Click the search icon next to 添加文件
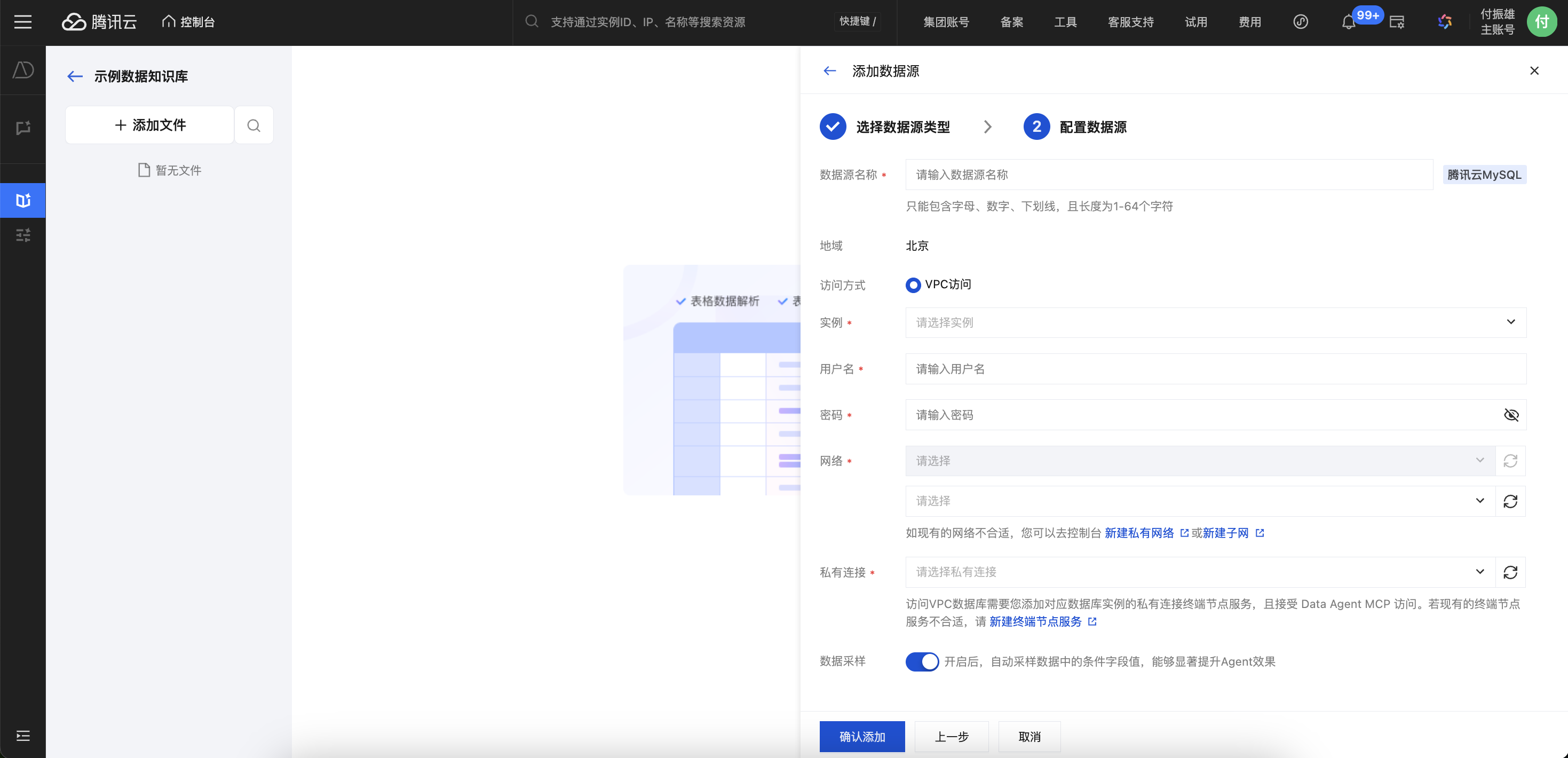This screenshot has height=758, width=1568. point(254,125)
